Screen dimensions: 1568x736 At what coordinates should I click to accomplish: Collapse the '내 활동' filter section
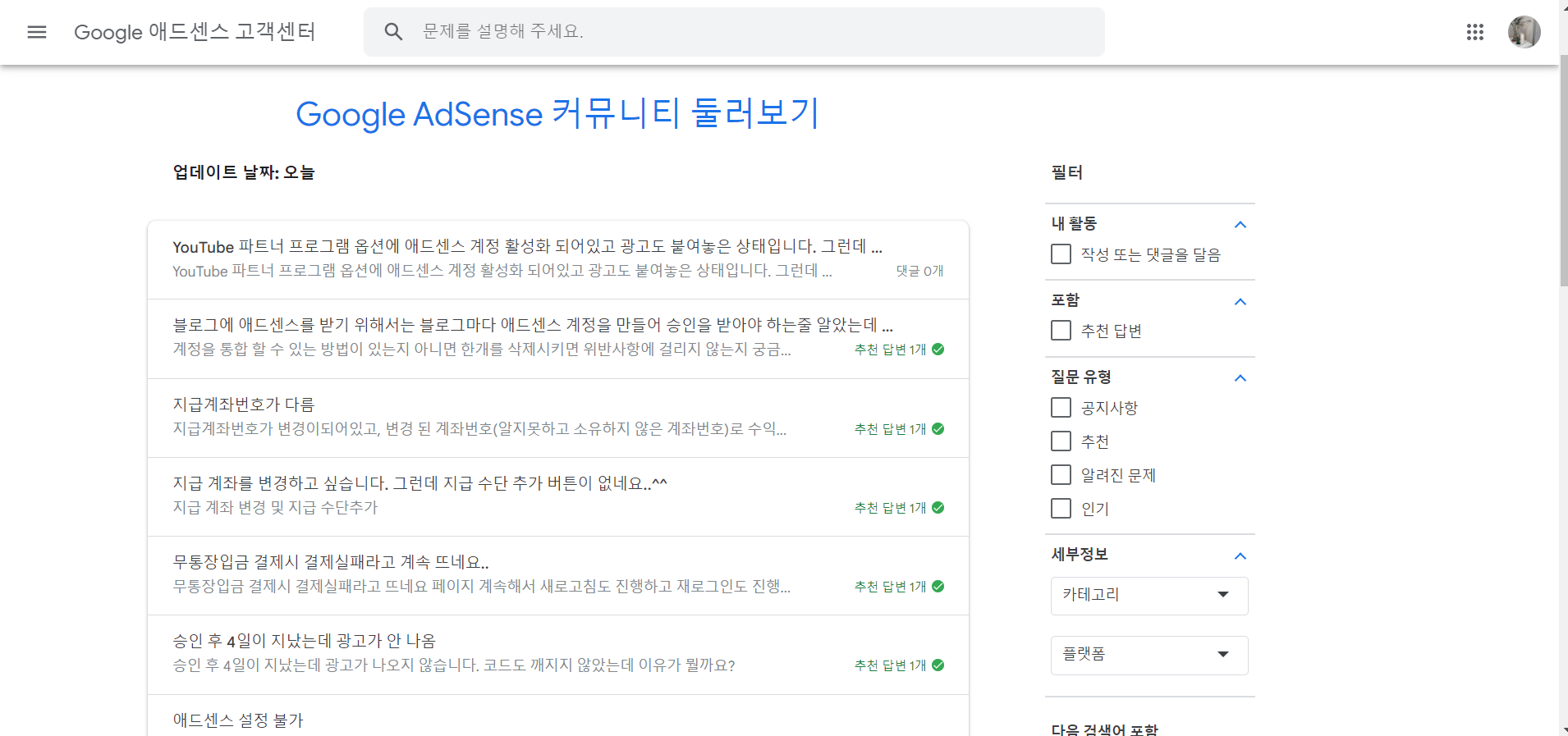1240,224
